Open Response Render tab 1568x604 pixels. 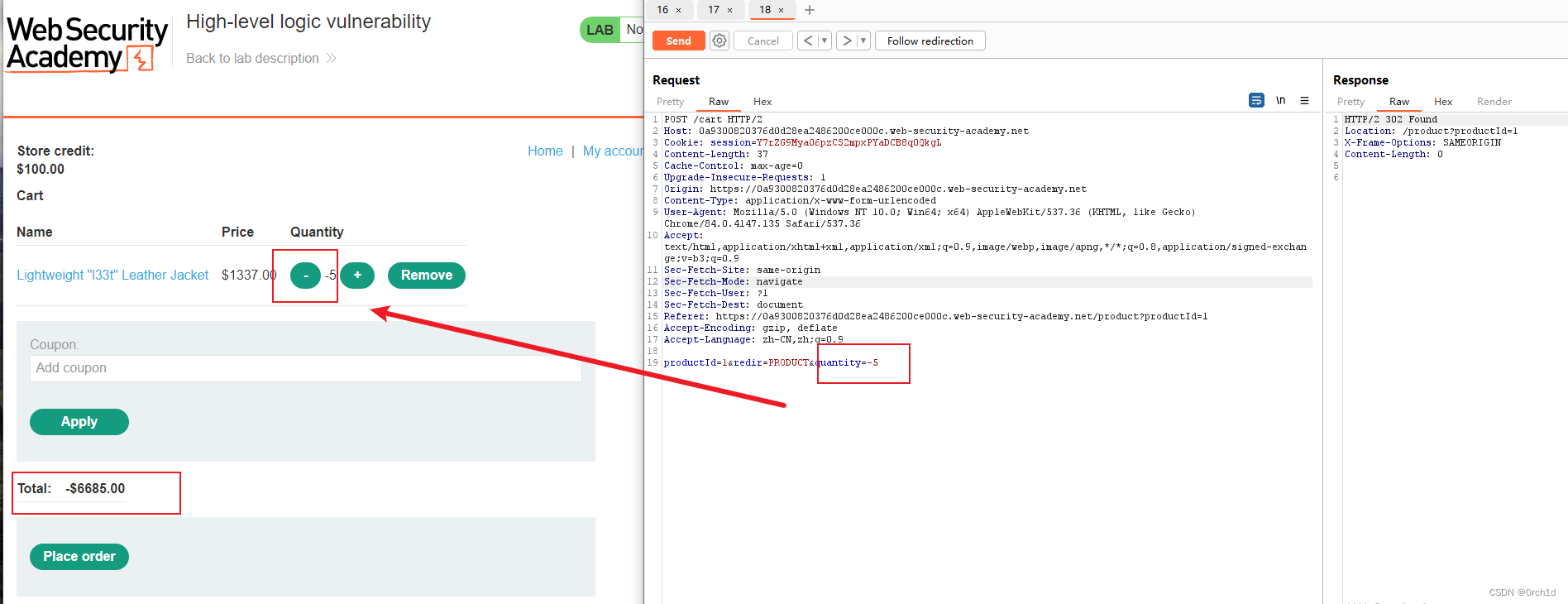1494,102
